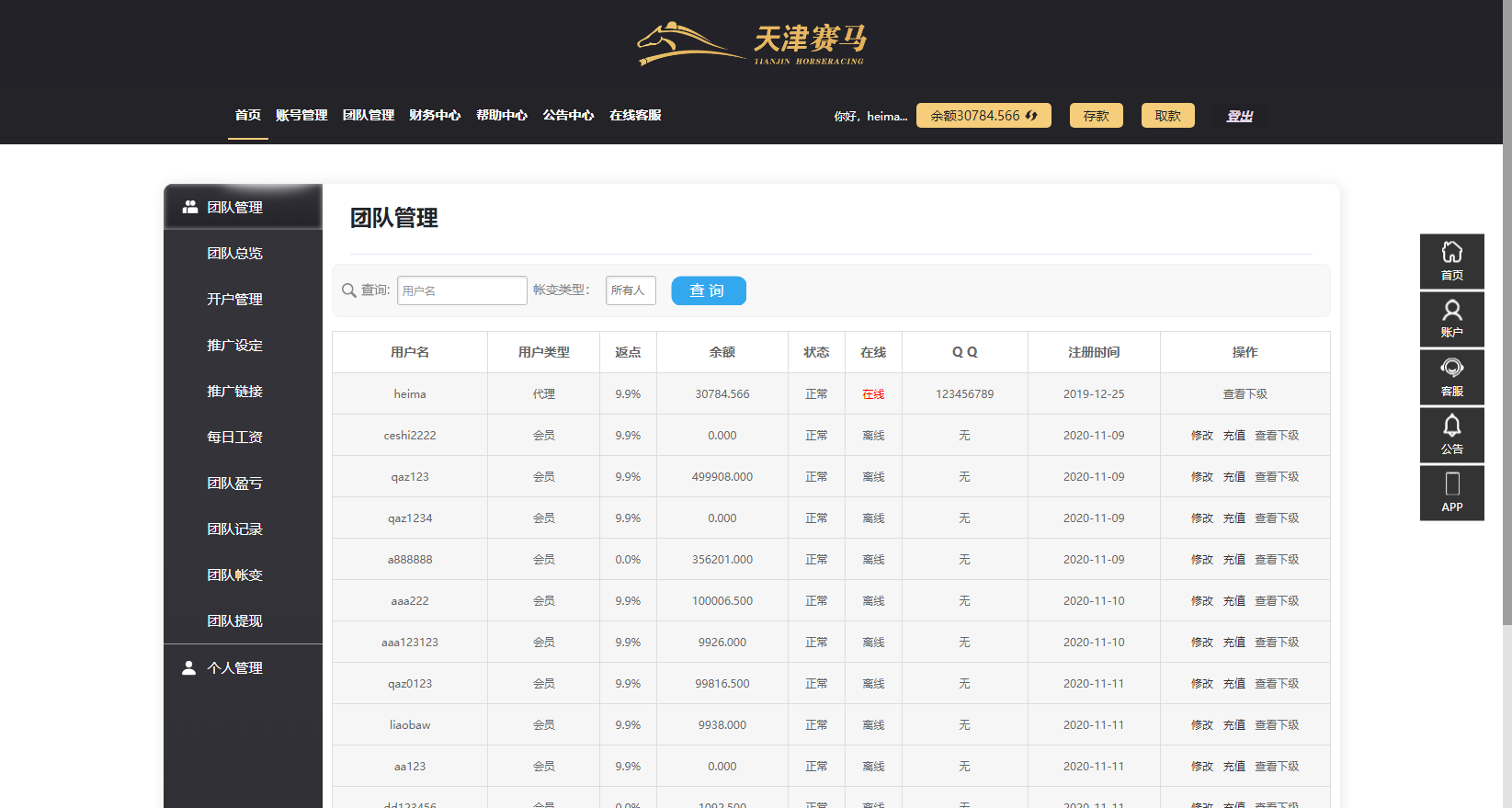Click the blue 查询 button
Image resolution: width=1512 pixels, height=808 pixels.
pos(708,290)
